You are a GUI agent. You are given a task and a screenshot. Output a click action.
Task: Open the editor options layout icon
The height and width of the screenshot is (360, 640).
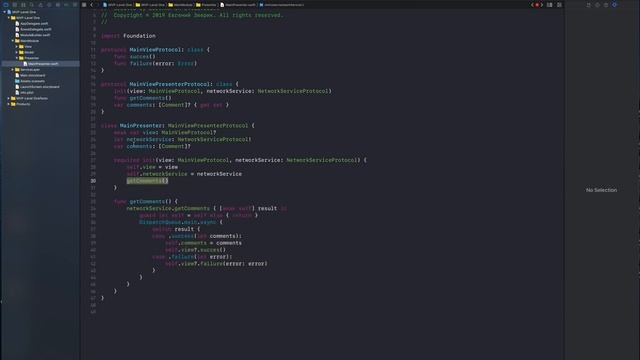click(x=550, y=5)
